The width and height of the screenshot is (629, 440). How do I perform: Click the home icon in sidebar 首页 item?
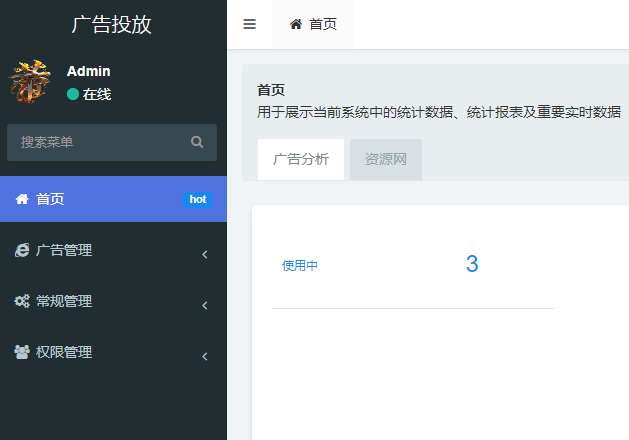pyautogui.click(x=22, y=199)
